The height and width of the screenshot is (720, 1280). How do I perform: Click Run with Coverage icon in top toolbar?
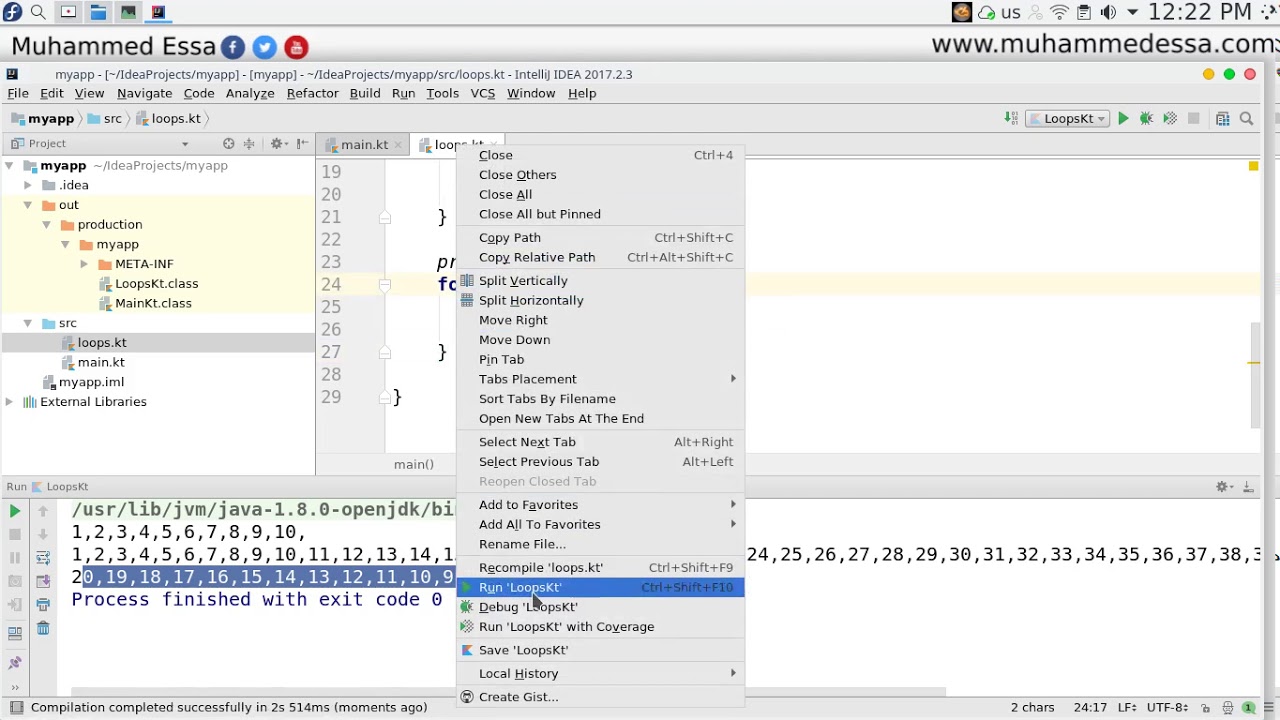1170,119
